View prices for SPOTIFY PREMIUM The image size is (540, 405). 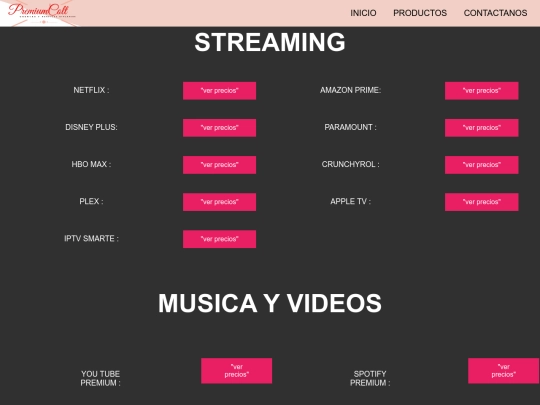[x=503, y=371]
